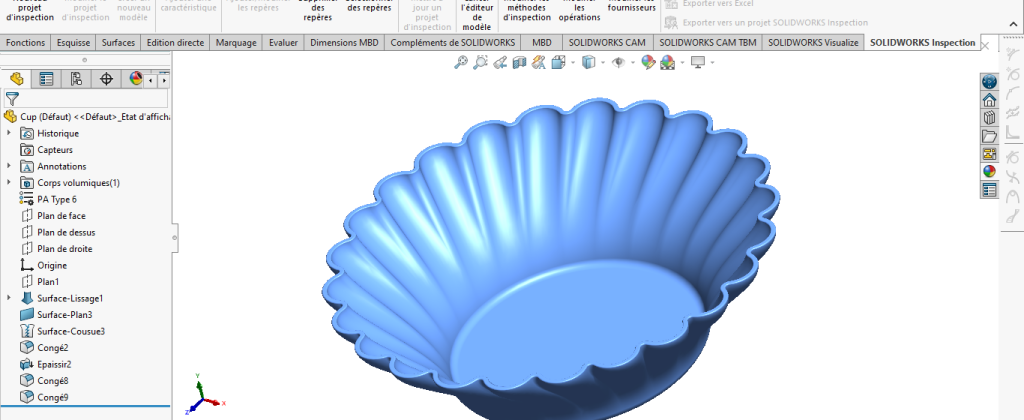Open the Surfaces ribbon tab
1024x420 pixels.
(119, 42)
